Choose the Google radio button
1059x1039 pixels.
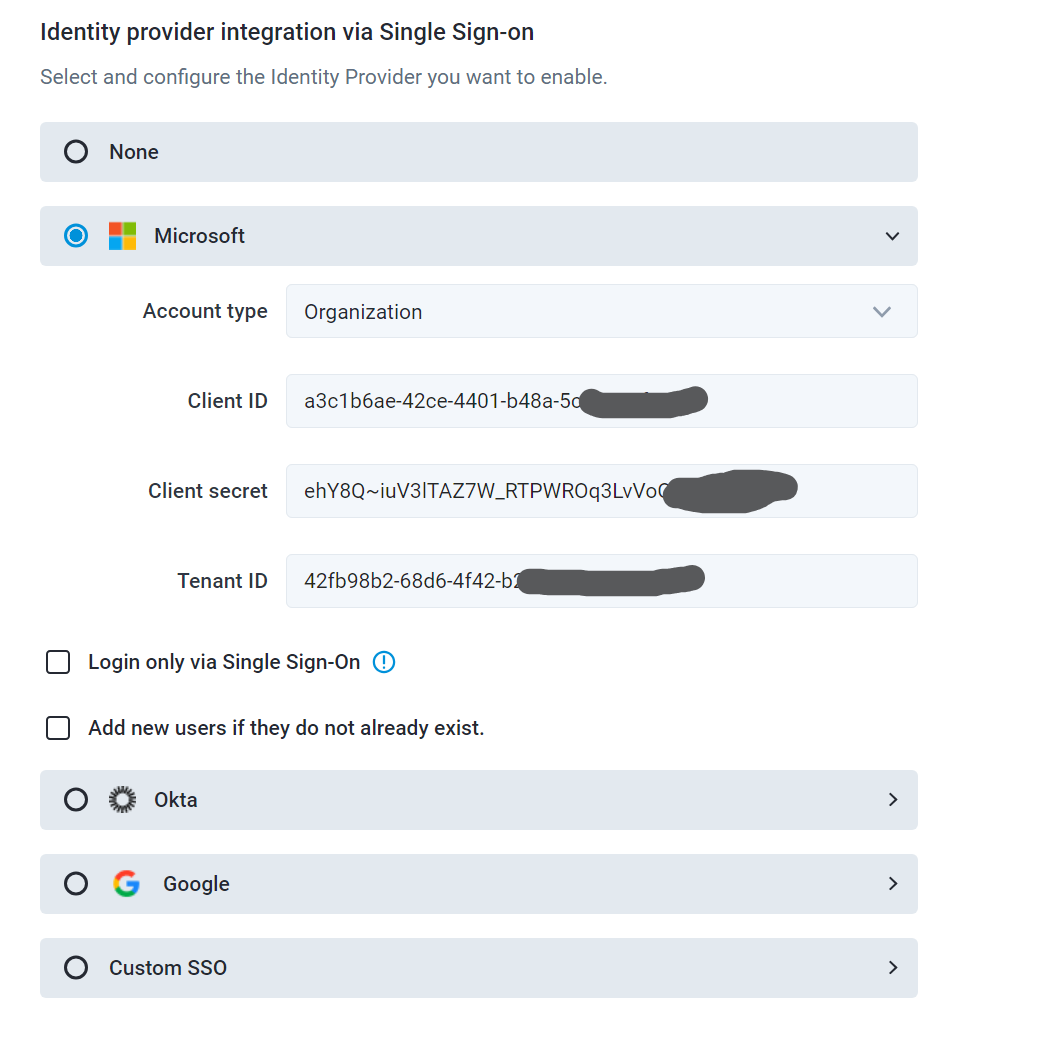click(x=76, y=884)
